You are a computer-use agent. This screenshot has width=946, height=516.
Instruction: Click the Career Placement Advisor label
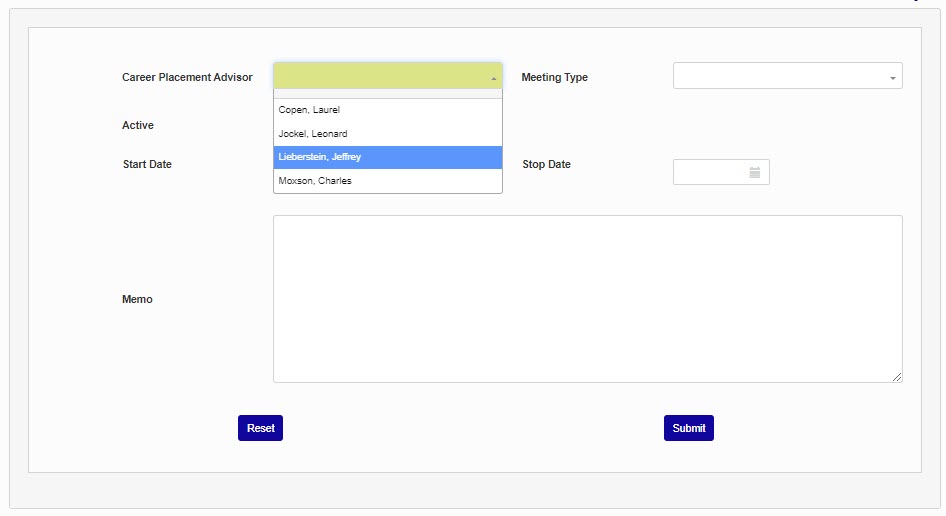click(187, 77)
